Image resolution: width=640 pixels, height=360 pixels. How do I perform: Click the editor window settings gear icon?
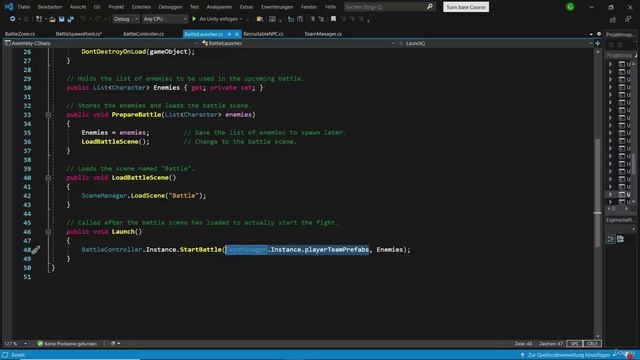click(x=599, y=34)
